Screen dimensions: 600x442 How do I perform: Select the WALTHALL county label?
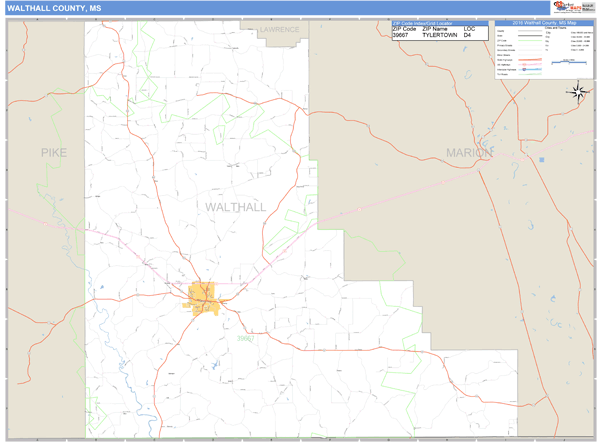pyautogui.click(x=235, y=207)
